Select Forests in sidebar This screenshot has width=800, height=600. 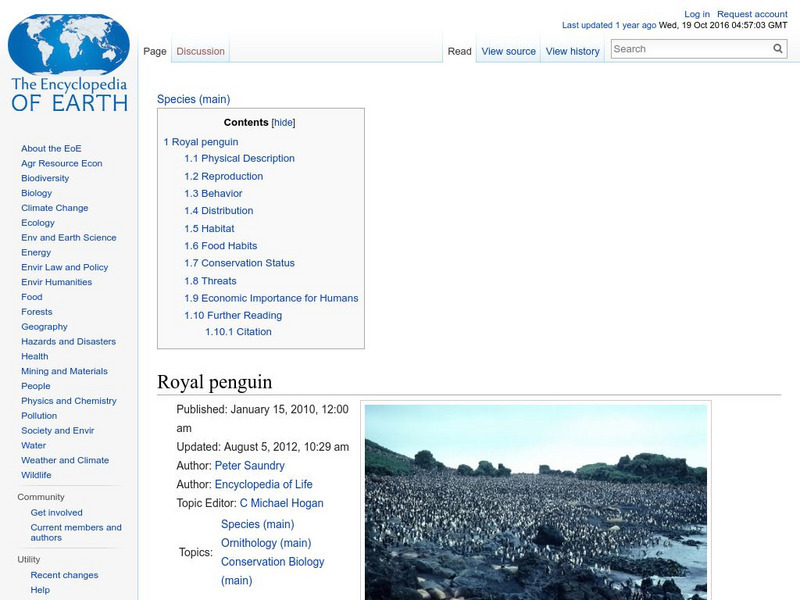tap(36, 311)
